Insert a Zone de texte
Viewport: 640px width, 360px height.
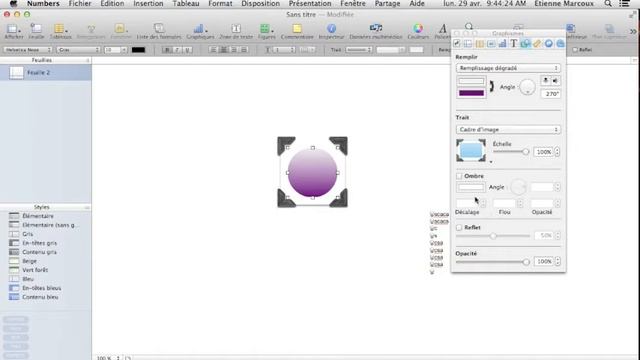pos(236,31)
